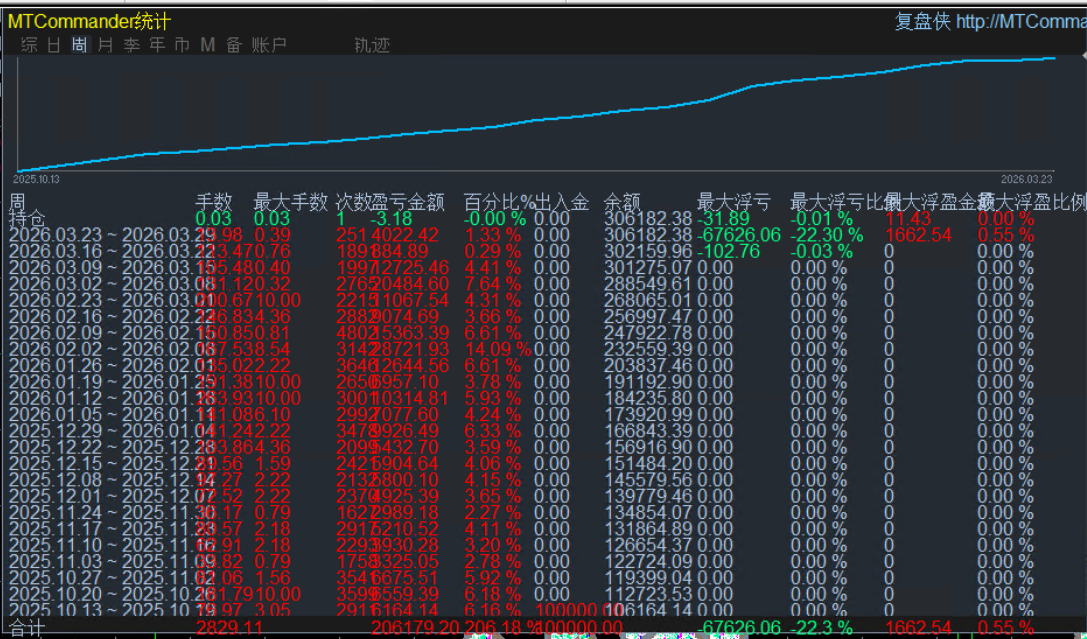The width and height of the screenshot is (1087, 639).
Task: Open the 轨迹 track tab
Action: tap(372, 45)
